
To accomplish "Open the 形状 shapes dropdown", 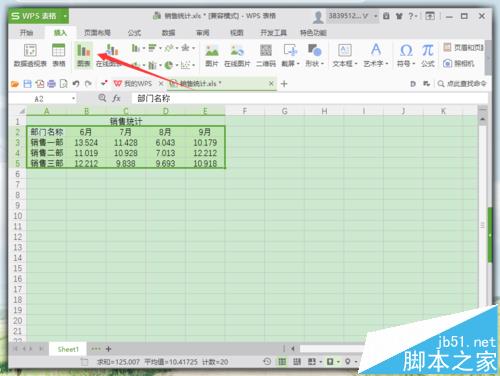I will [315, 55].
